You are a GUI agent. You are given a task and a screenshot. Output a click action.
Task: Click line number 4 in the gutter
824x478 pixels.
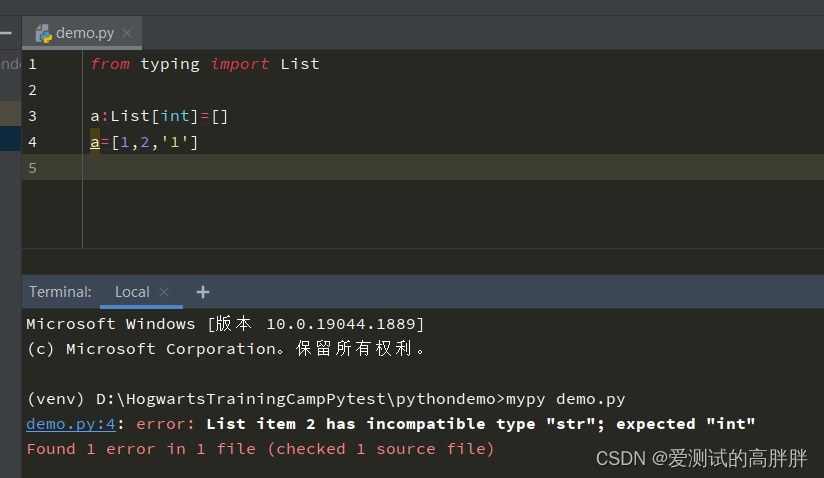pos(33,142)
